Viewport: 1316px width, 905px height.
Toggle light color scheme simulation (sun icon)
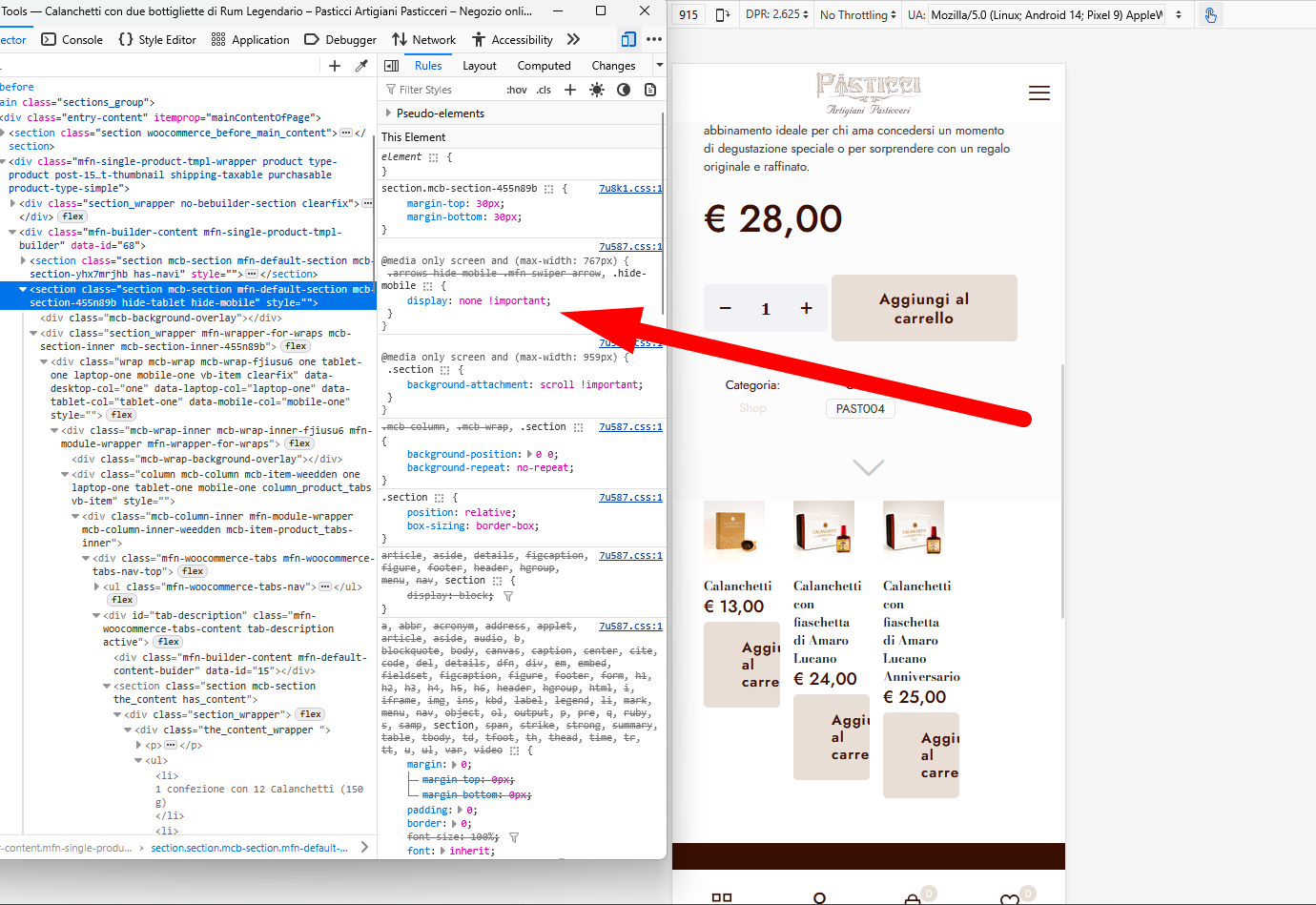[597, 90]
